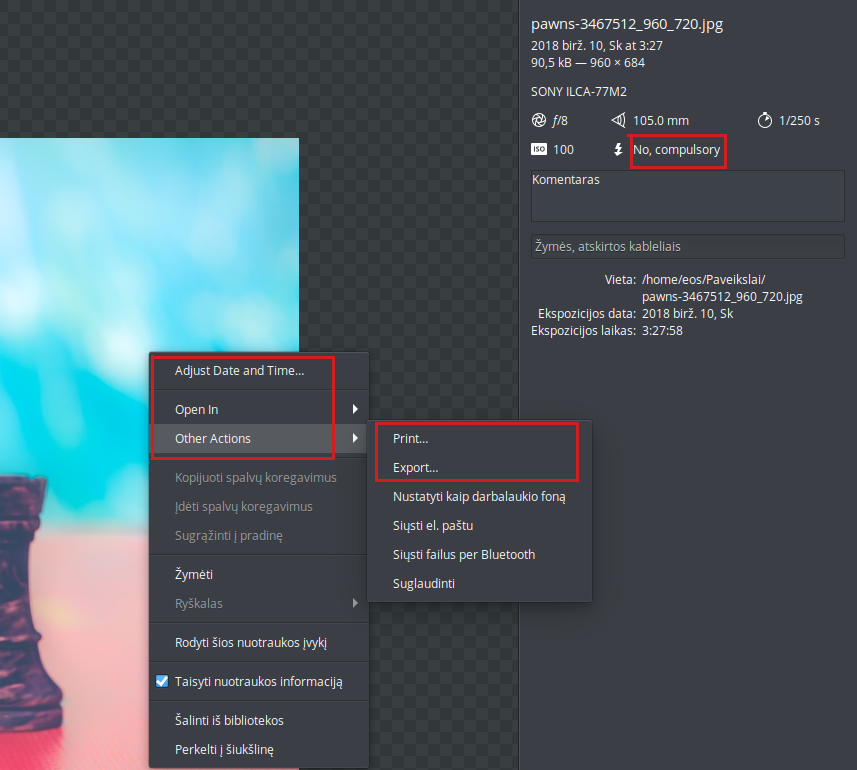Click the 1/250 s exposure value
857x770 pixels.
(799, 120)
